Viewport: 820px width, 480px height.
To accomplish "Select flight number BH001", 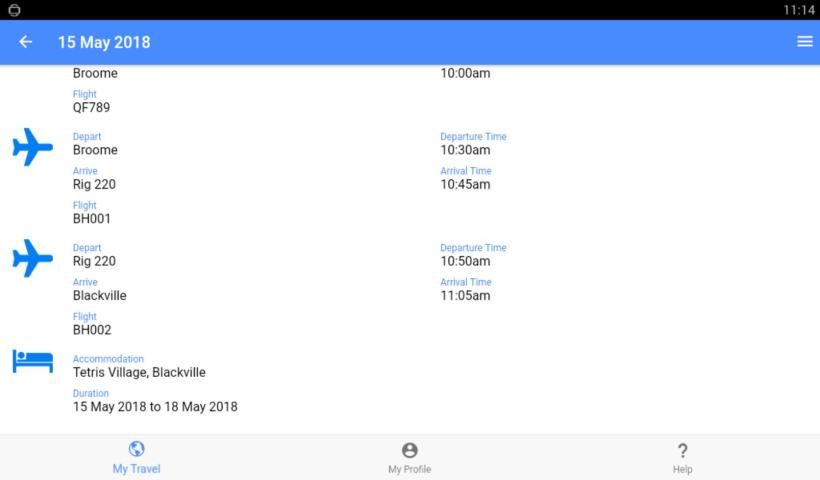I will pos(92,219).
